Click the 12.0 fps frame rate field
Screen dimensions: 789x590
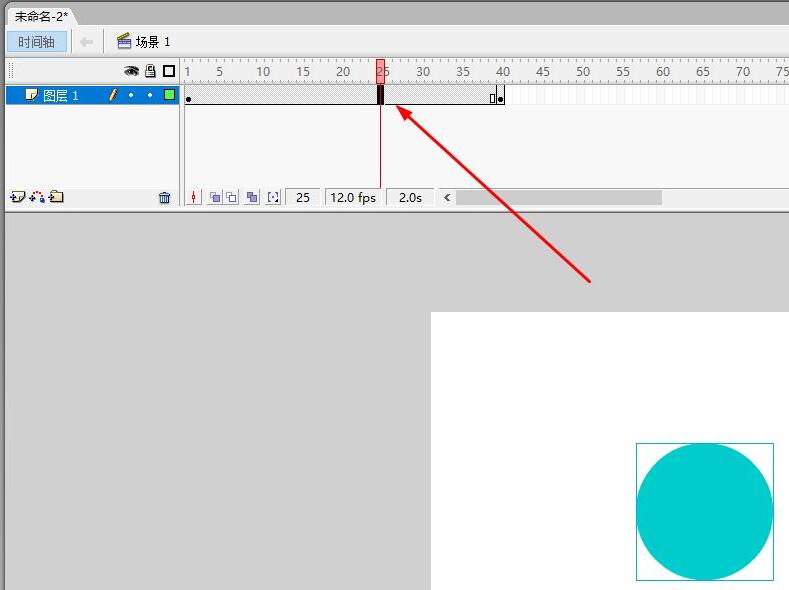point(353,198)
